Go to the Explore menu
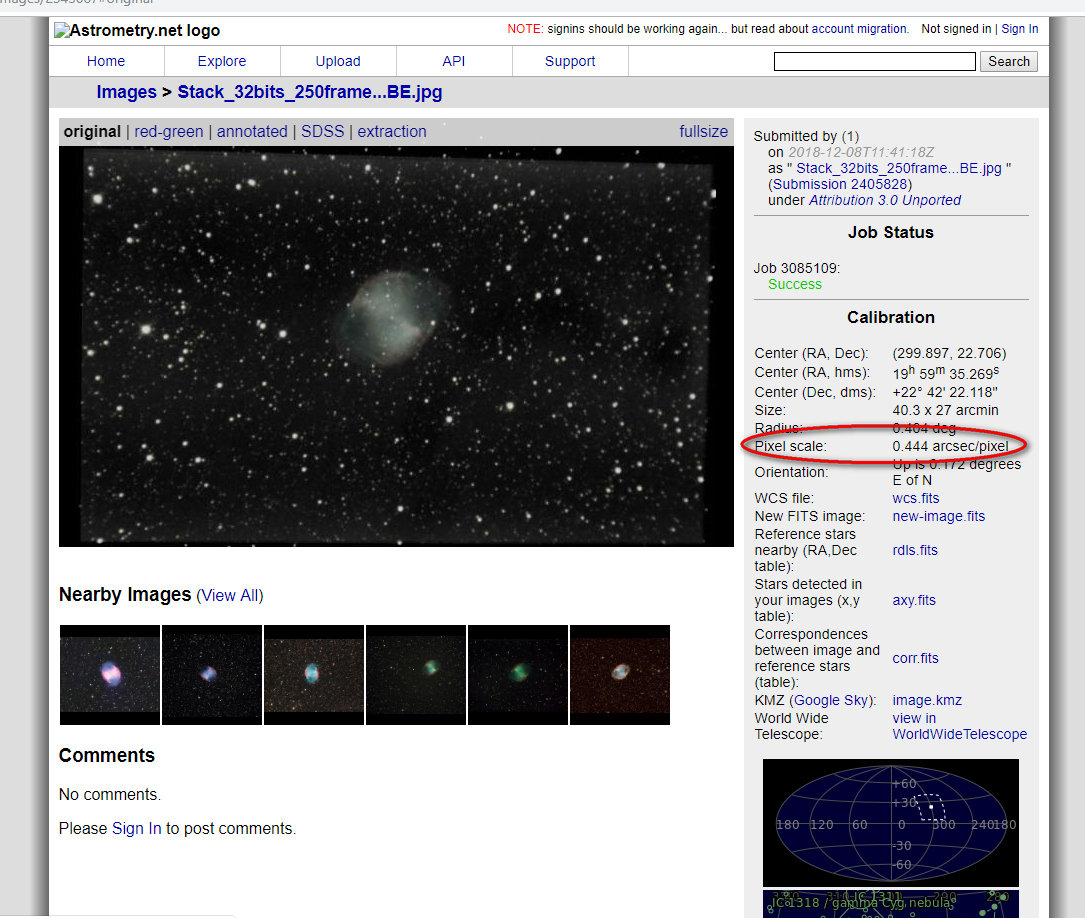The width and height of the screenshot is (1085, 918). coord(221,61)
